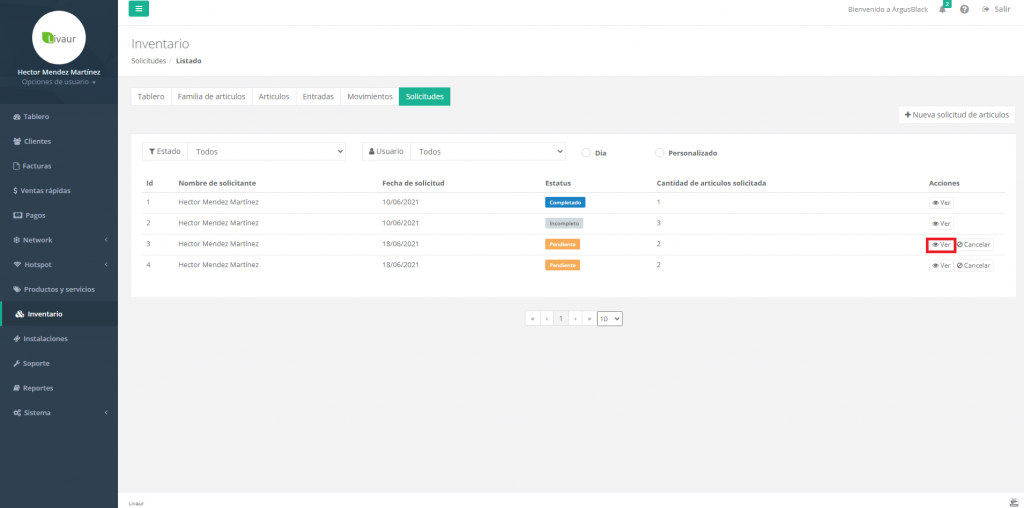
Task: Cancel request 4 with the Cancelar button
Action: 973,265
